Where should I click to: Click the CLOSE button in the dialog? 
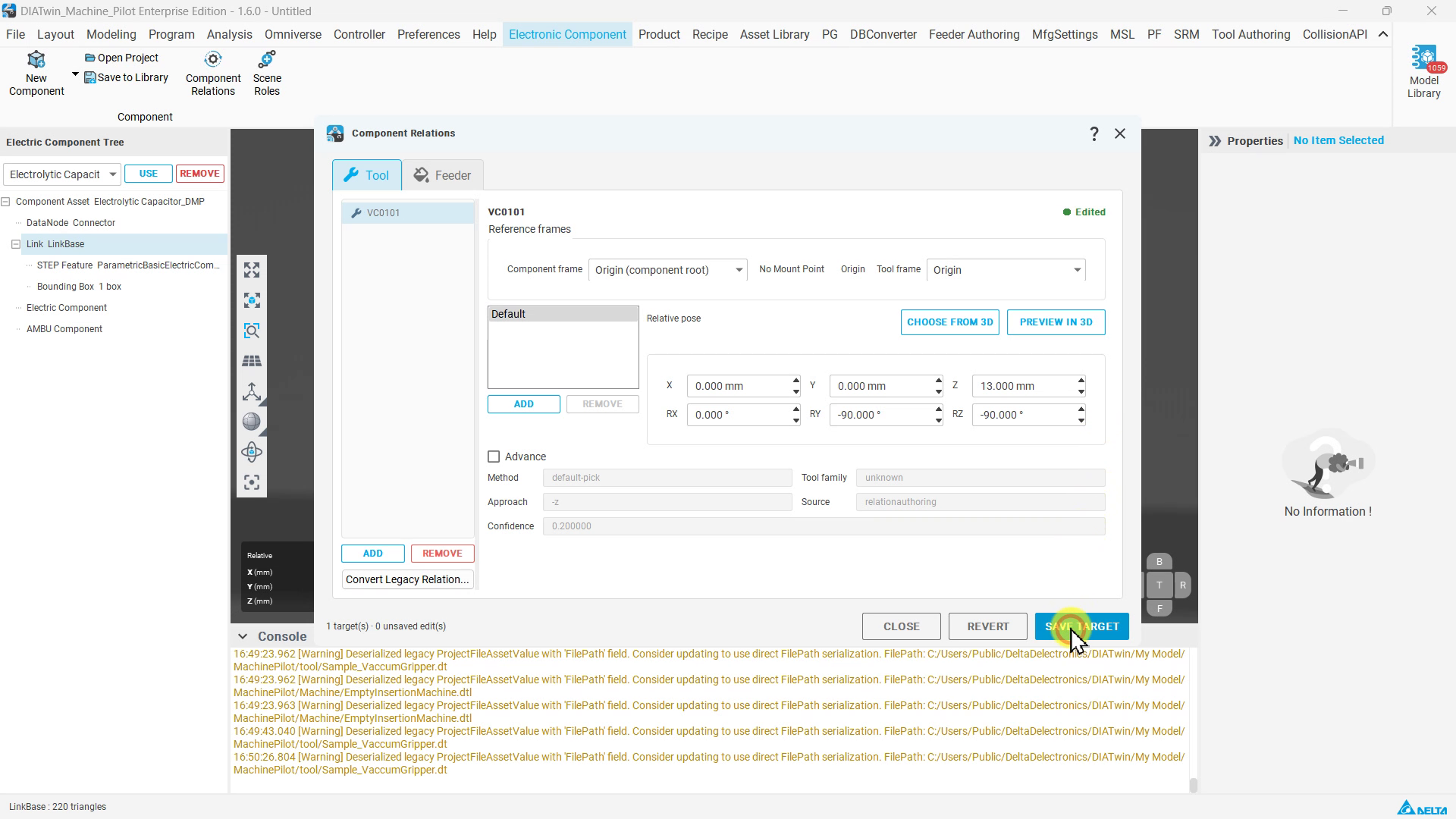pos(901,626)
